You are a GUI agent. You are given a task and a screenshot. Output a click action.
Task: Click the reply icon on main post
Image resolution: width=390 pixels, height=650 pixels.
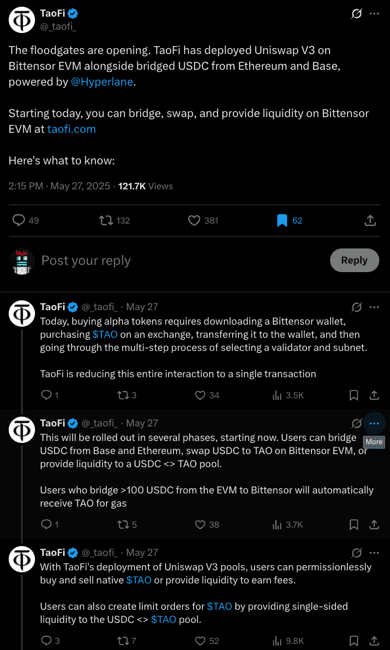[19, 221]
